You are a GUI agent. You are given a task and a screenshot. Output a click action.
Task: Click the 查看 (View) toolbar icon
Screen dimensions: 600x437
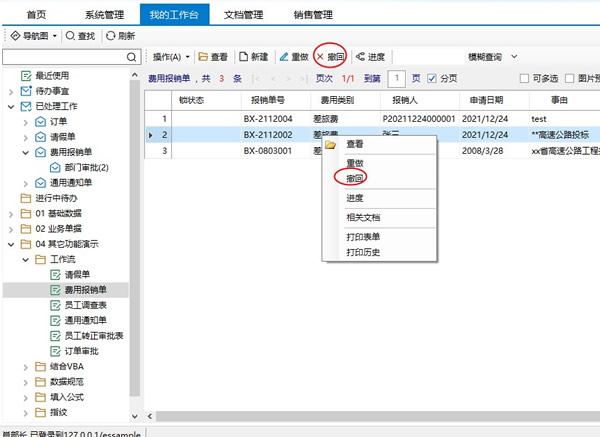(x=203, y=57)
